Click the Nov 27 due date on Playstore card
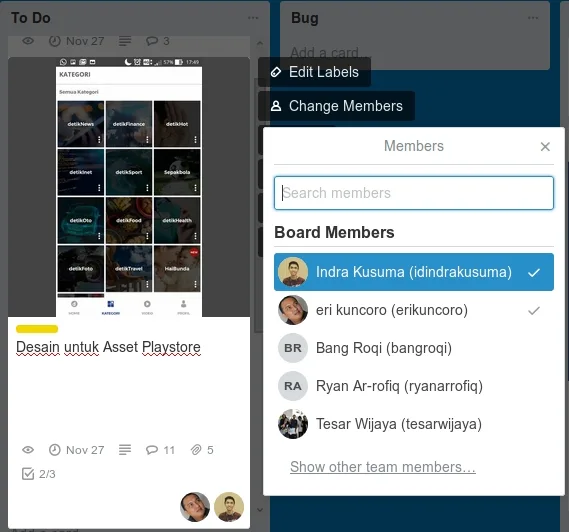The height and width of the screenshot is (532, 569). 77,450
